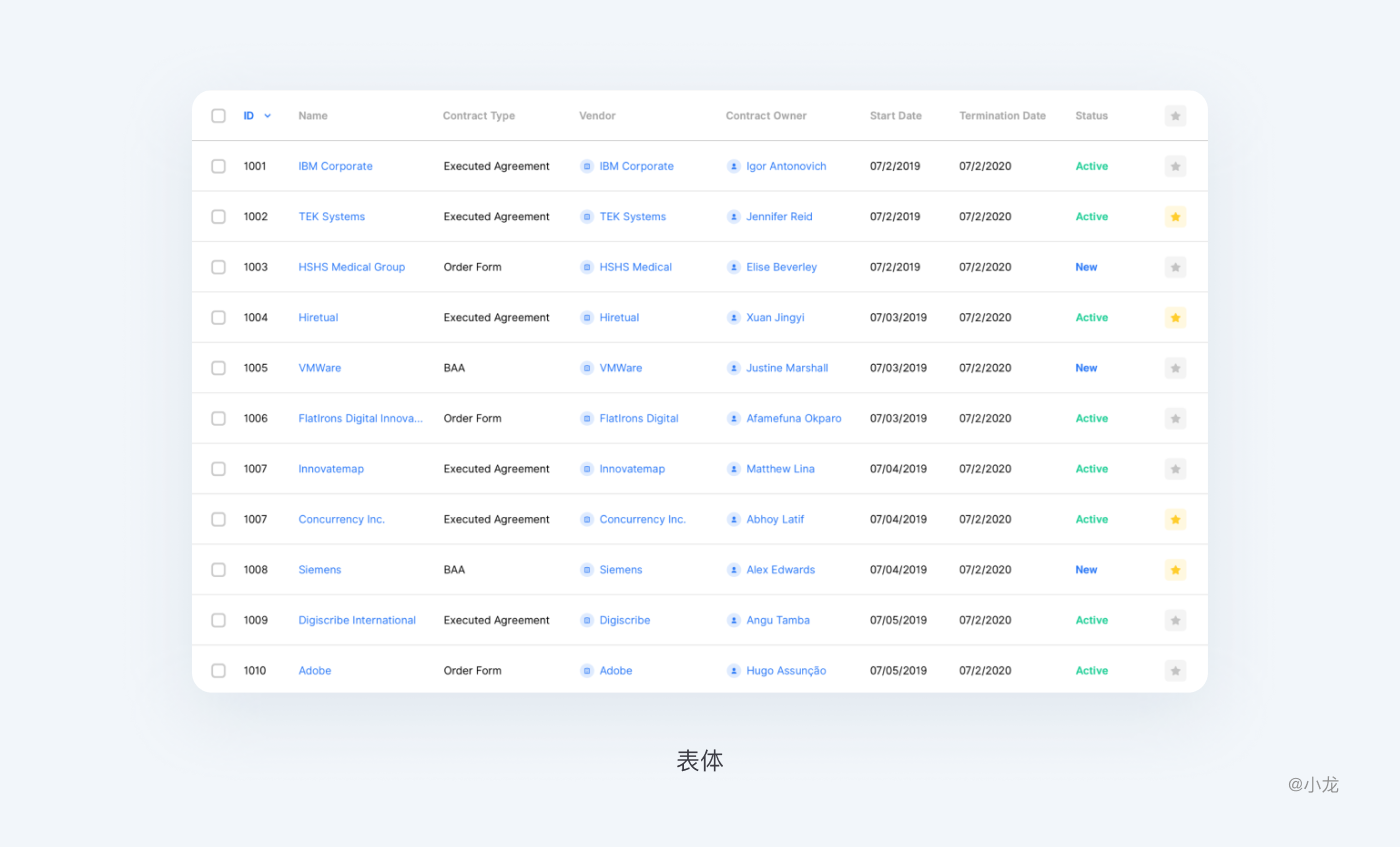Check the checkbox for Concurrency Inc. row
Image resolution: width=1400 pixels, height=847 pixels.
coord(218,519)
